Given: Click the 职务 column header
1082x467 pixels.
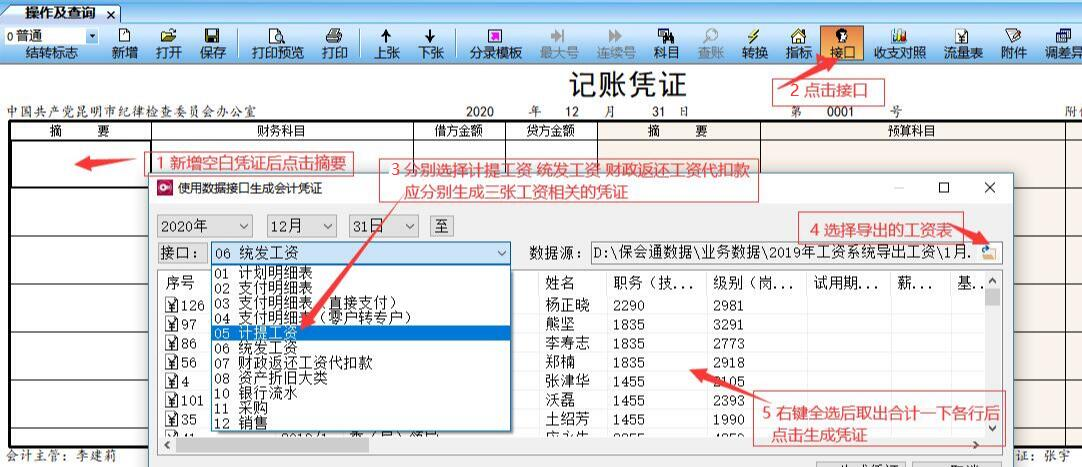Looking at the screenshot, I should [x=657, y=283].
